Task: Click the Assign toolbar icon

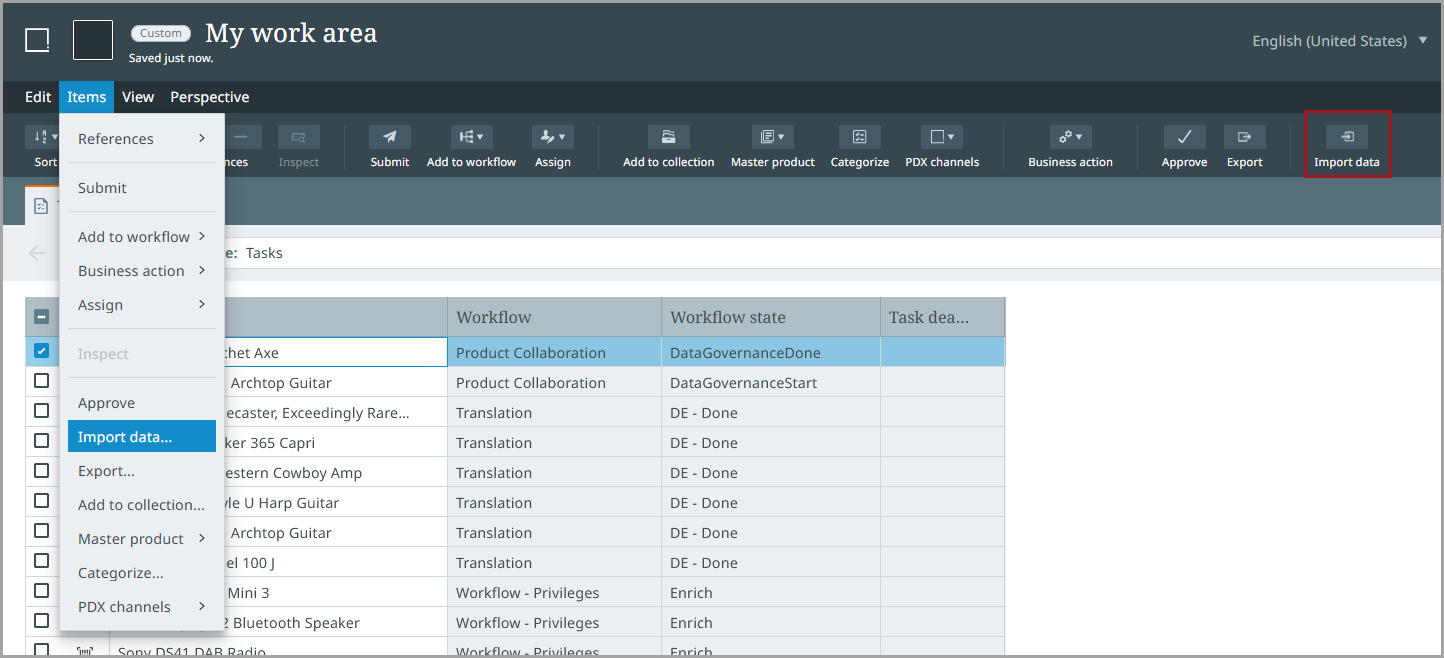Action: click(552, 138)
